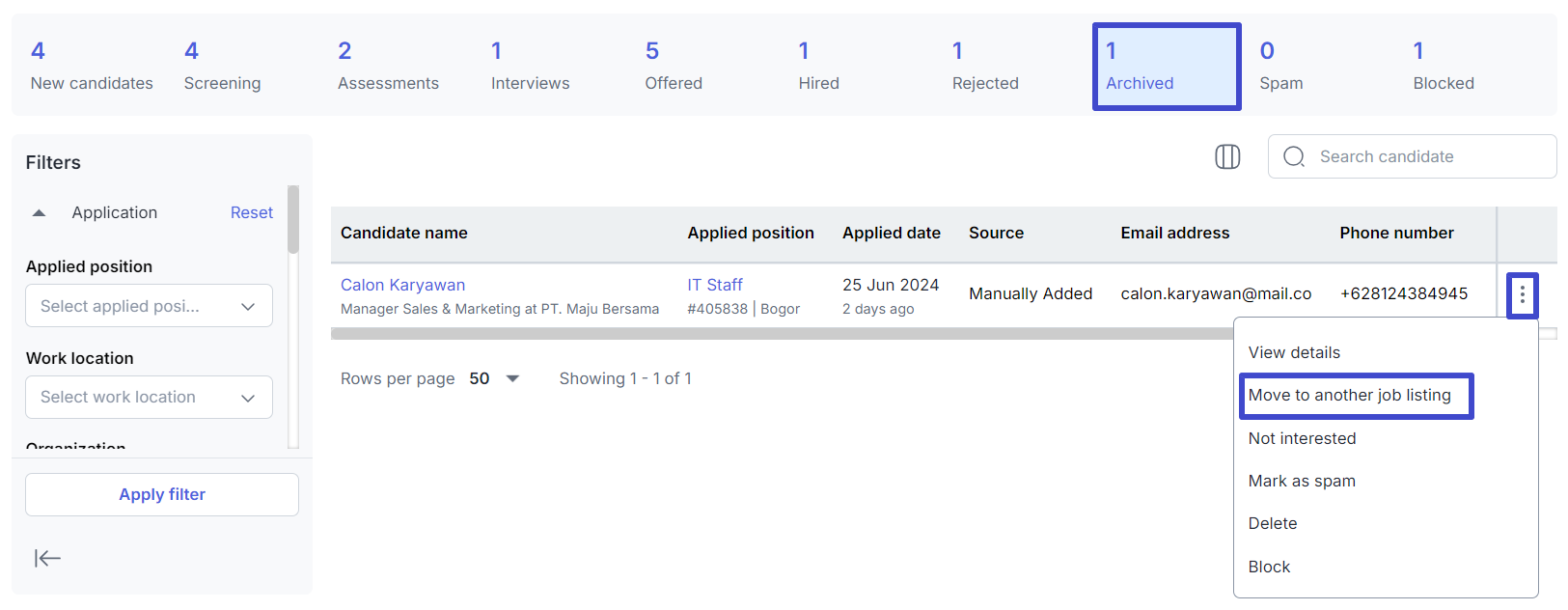The width and height of the screenshot is (1568, 610).
Task: Click the three-dot actions menu icon
Action: click(x=1522, y=294)
